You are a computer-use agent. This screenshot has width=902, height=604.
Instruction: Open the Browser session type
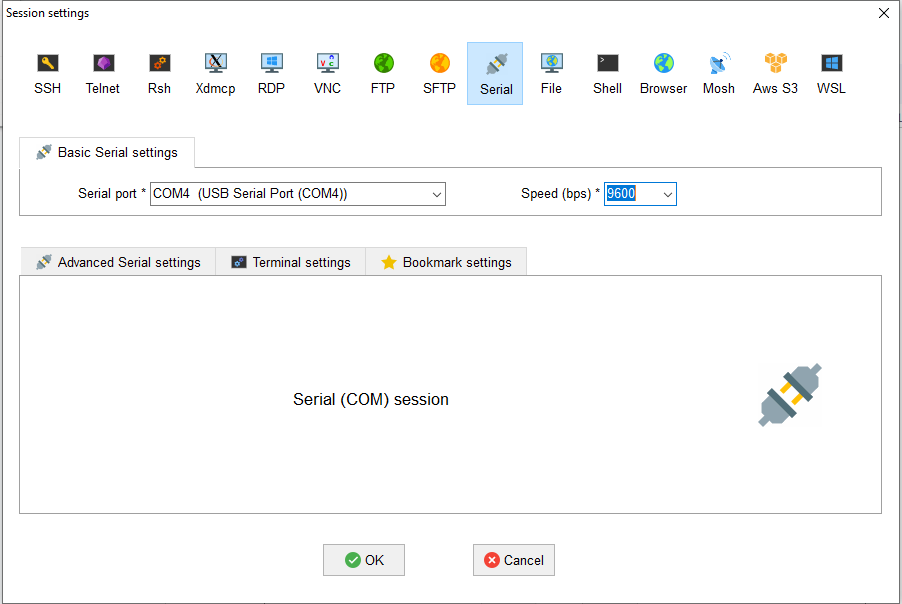(663, 73)
